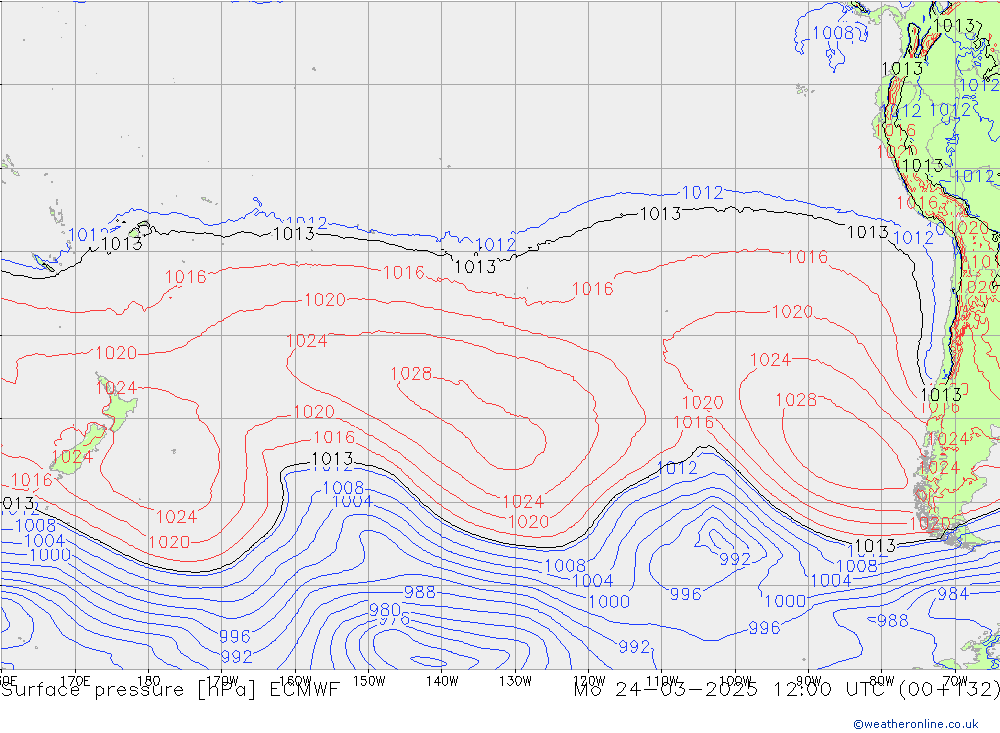
Task: Click the 80W longitude label
Action: 882,681
